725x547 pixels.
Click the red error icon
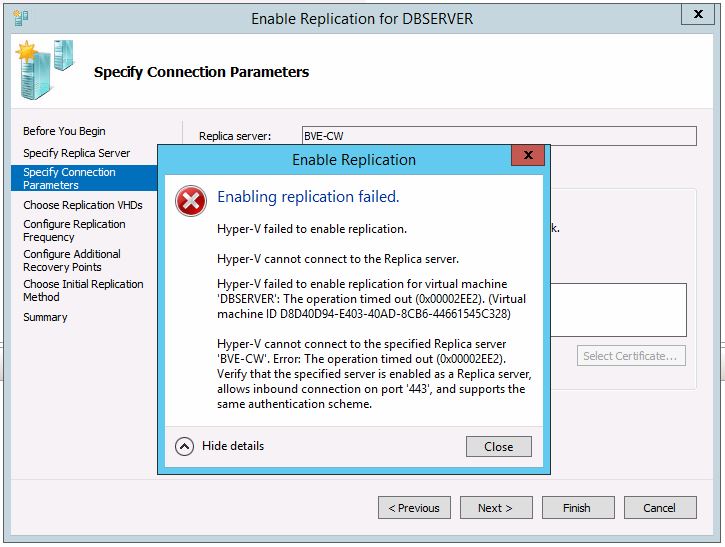coord(190,201)
